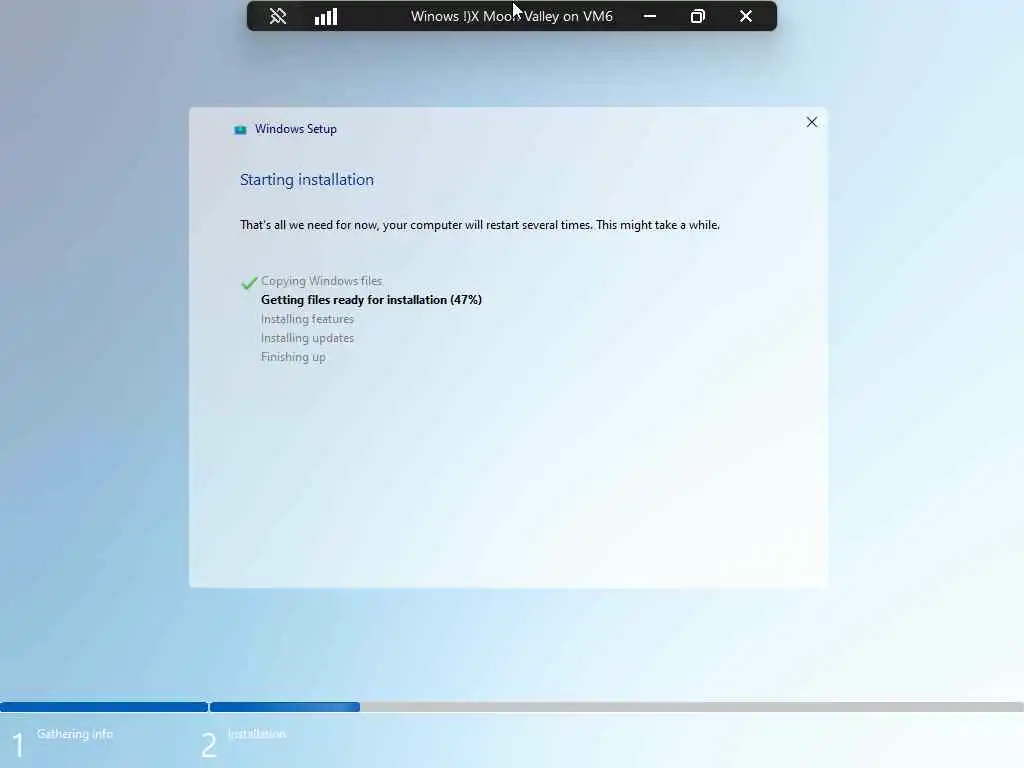Click the 'Windows Setup' title text
This screenshot has width=1024, height=768.
click(296, 129)
